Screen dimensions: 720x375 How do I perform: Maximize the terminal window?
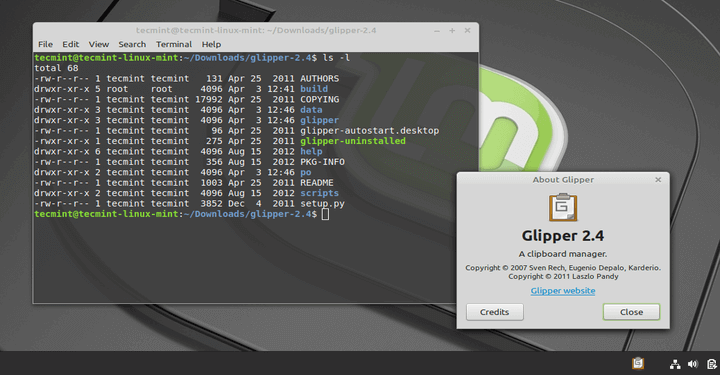coord(452,30)
